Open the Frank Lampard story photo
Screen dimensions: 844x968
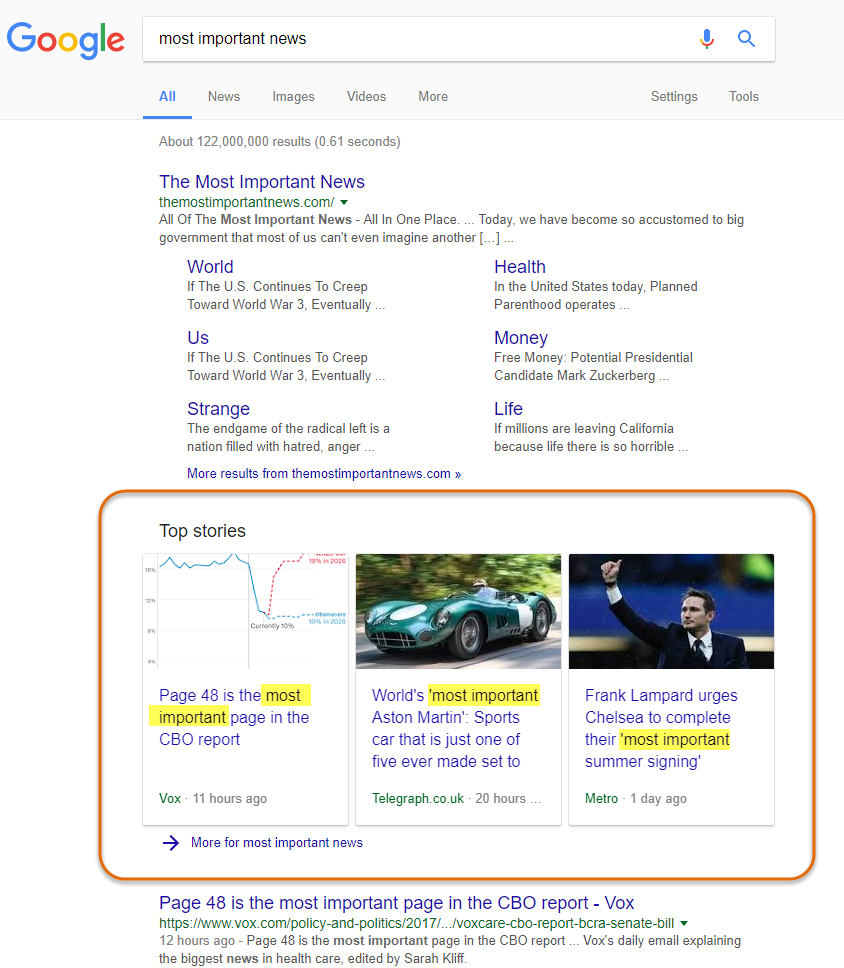coord(671,611)
